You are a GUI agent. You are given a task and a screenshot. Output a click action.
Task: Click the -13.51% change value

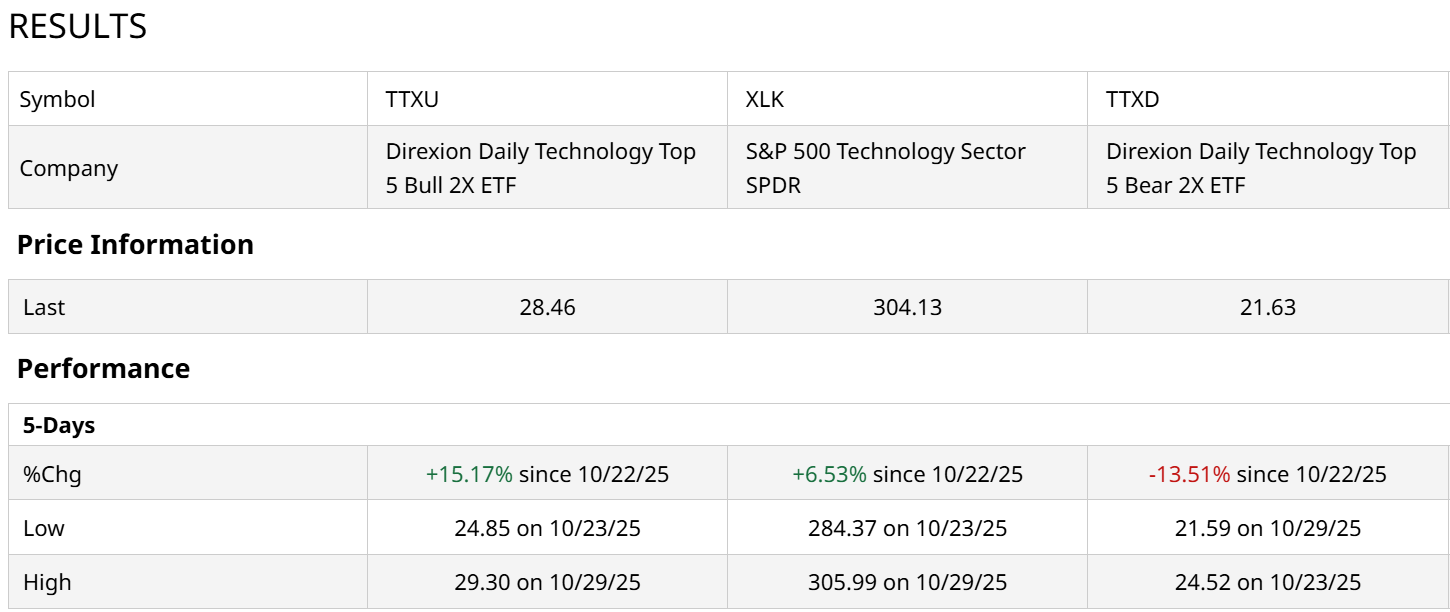(x=1189, y=474)
